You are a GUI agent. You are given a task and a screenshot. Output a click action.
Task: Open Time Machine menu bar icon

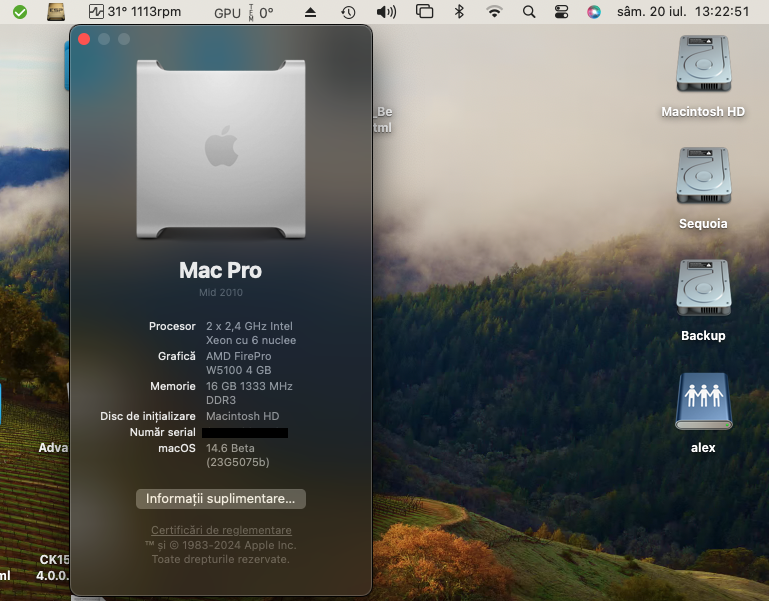click(348, 12)
